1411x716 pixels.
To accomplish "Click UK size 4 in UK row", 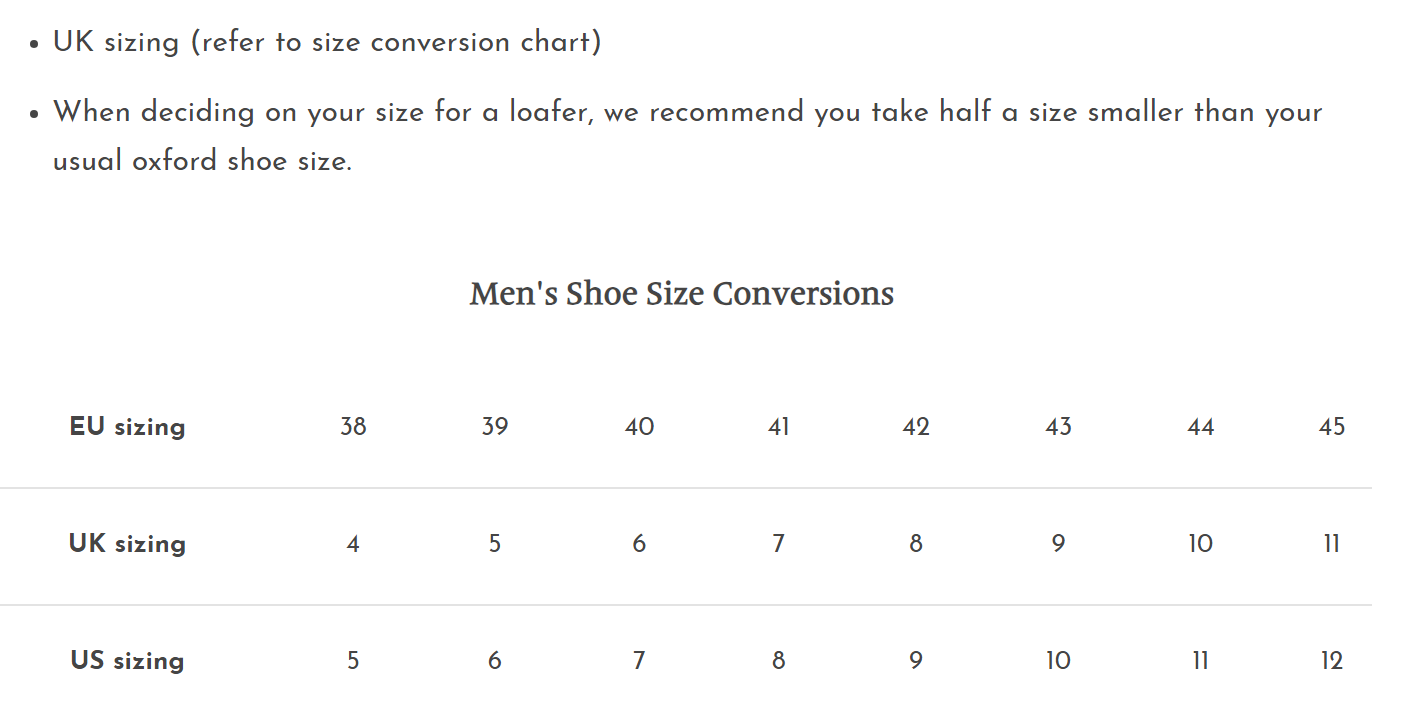I will (353, 544).
